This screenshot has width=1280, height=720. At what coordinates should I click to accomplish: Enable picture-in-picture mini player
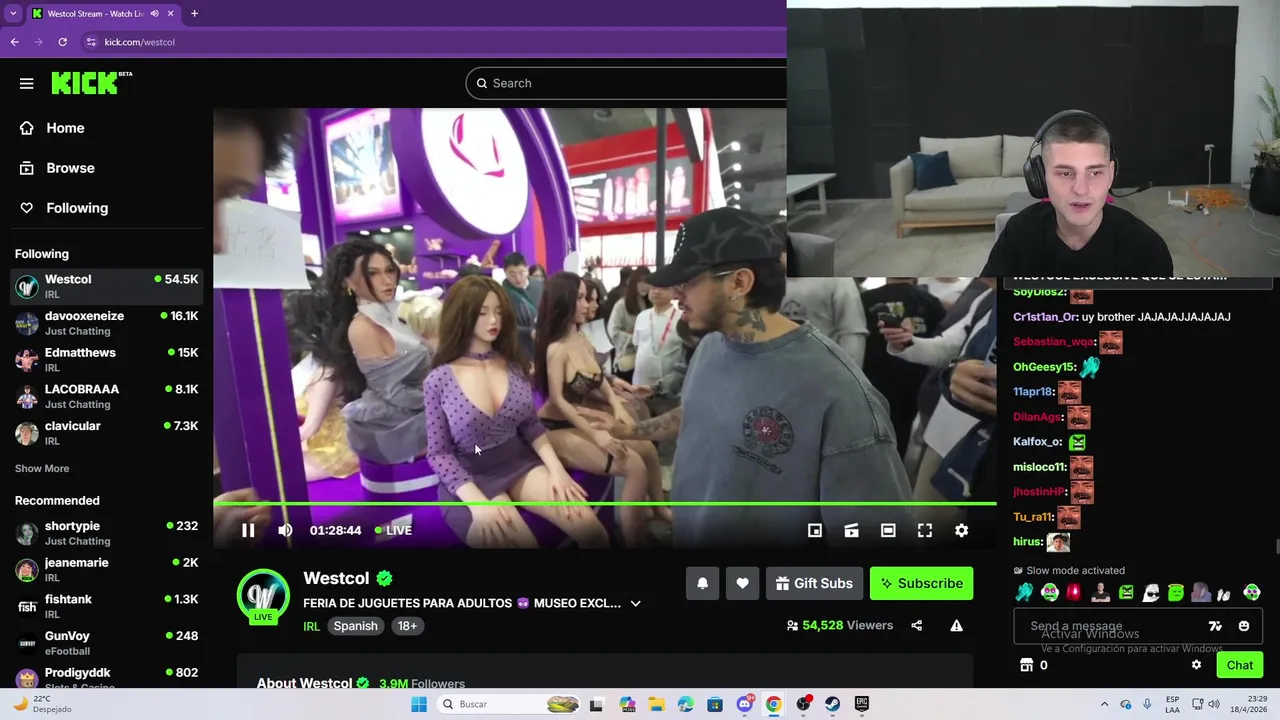[815, 530]
